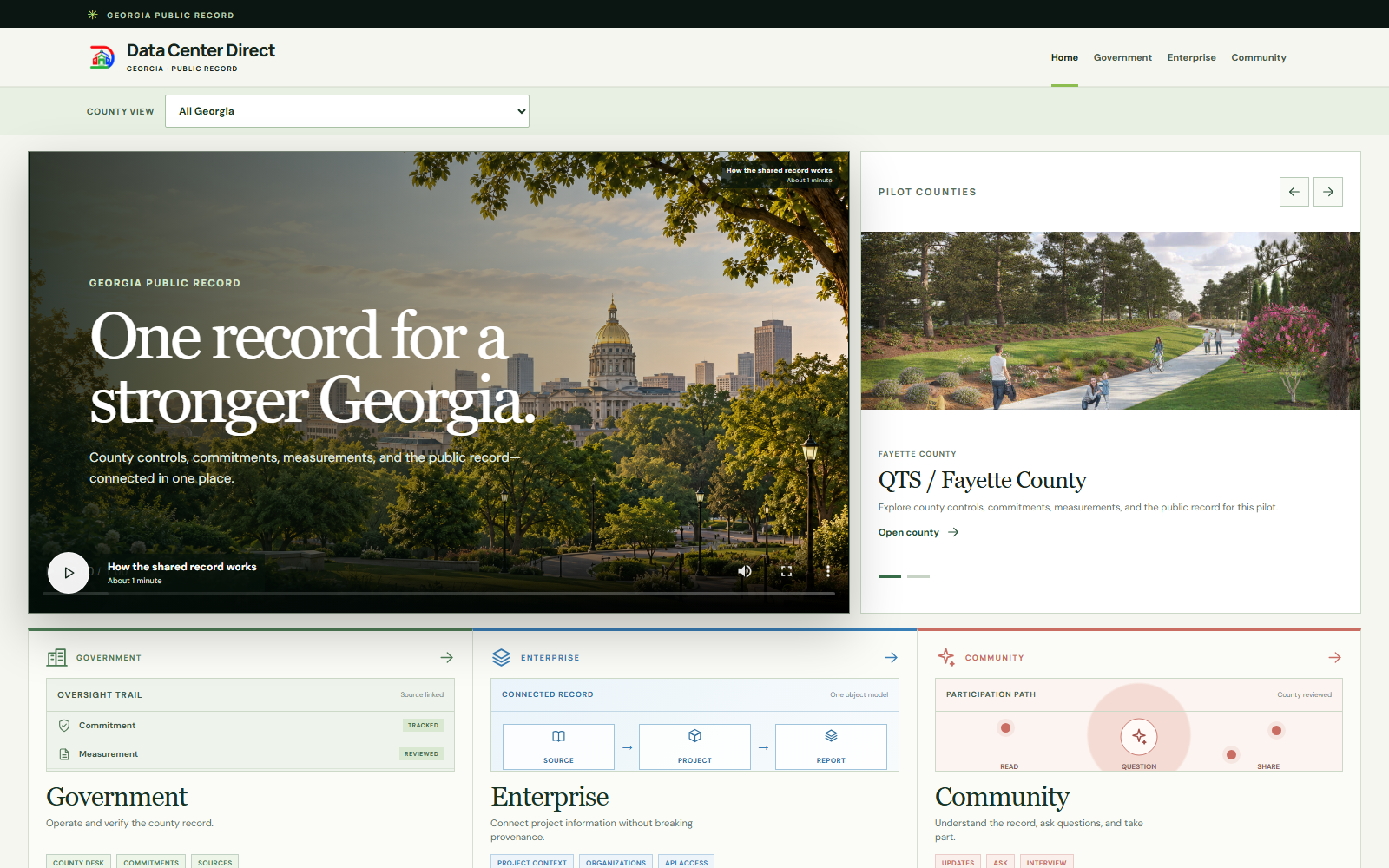
Task: Open the County View dropdown
Action: point(347,111)
